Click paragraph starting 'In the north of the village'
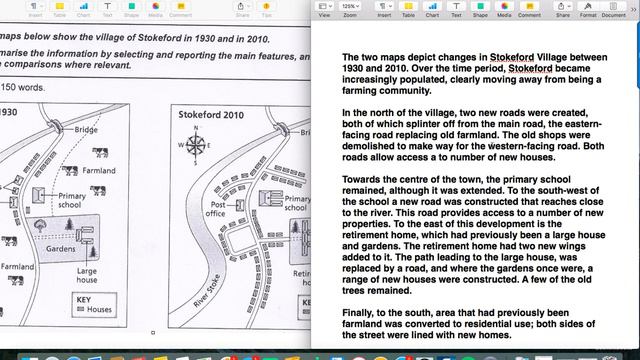 click(x=473, y=135)
